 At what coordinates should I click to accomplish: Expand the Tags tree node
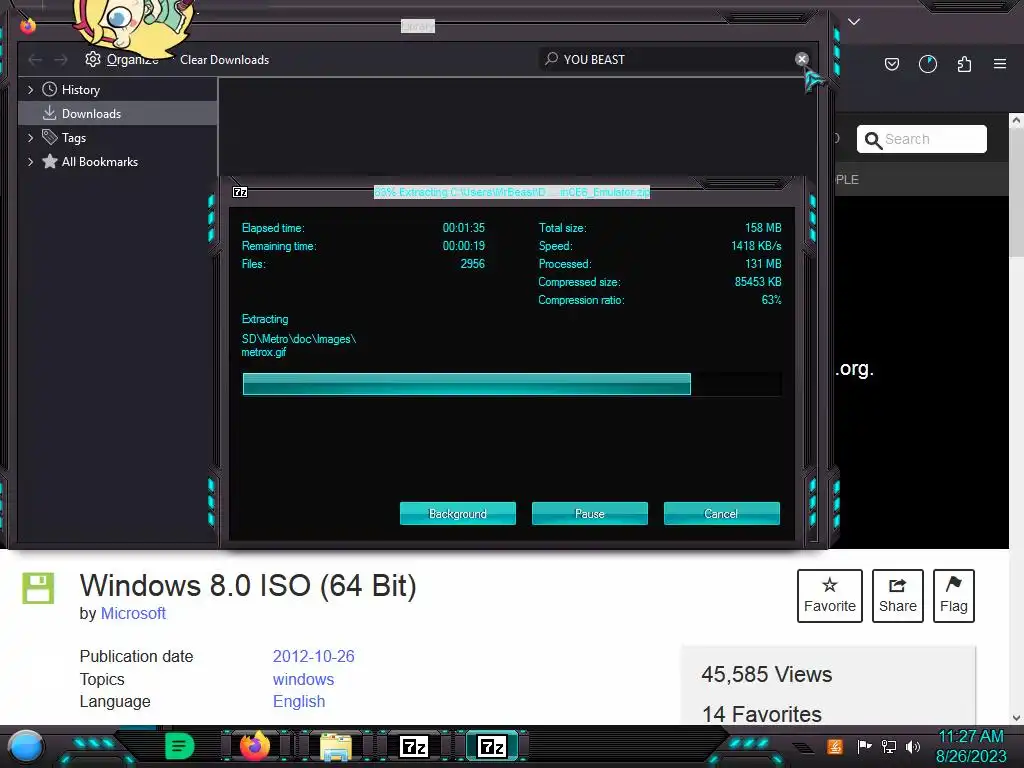[x=30, y=138]
